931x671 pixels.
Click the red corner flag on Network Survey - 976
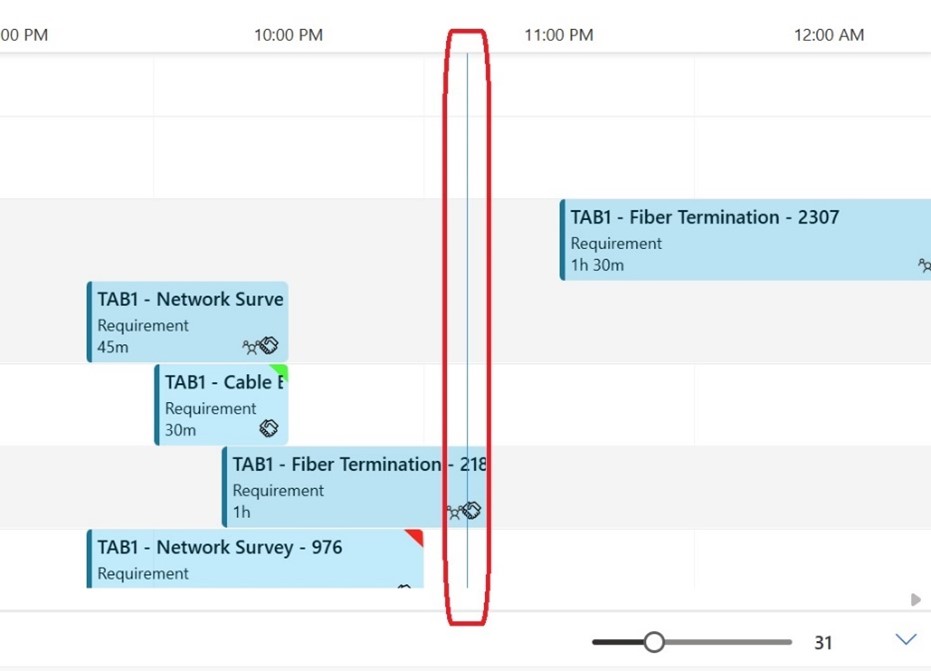pyautogui.click(x=415, y=537)
